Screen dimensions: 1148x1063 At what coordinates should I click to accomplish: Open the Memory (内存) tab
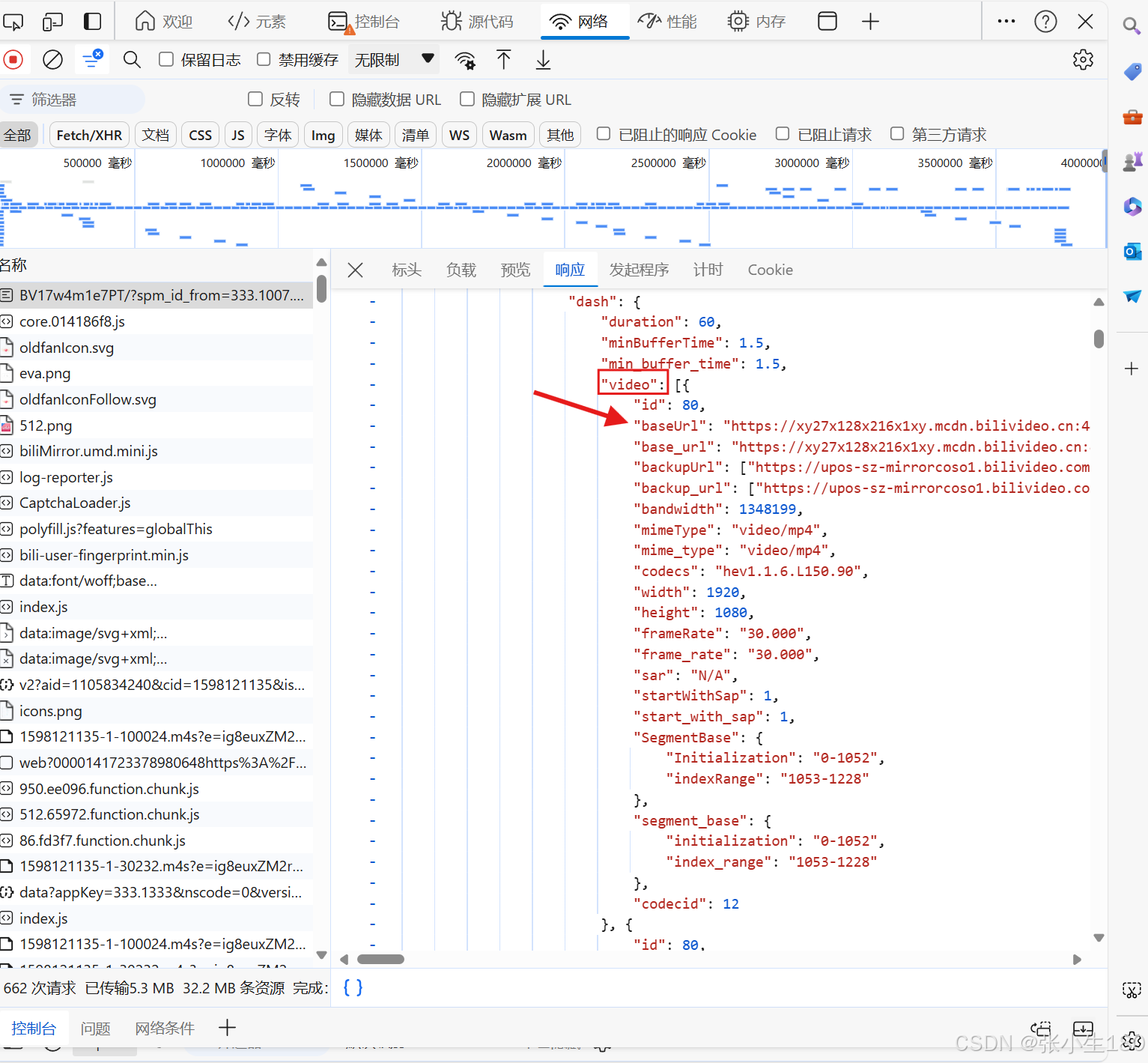click(756, 22)
